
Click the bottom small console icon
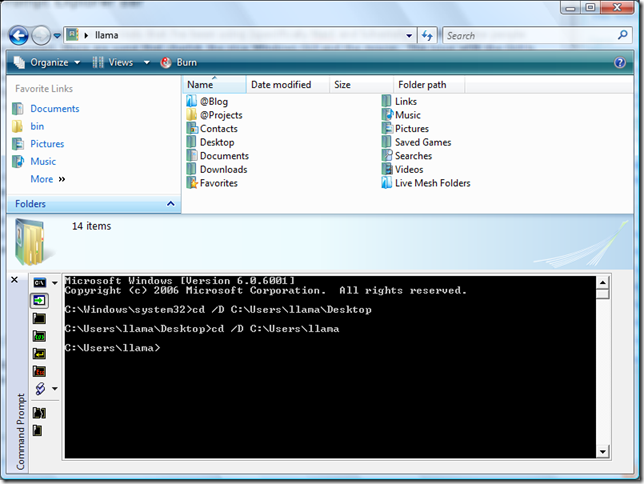tap(37, 431)
